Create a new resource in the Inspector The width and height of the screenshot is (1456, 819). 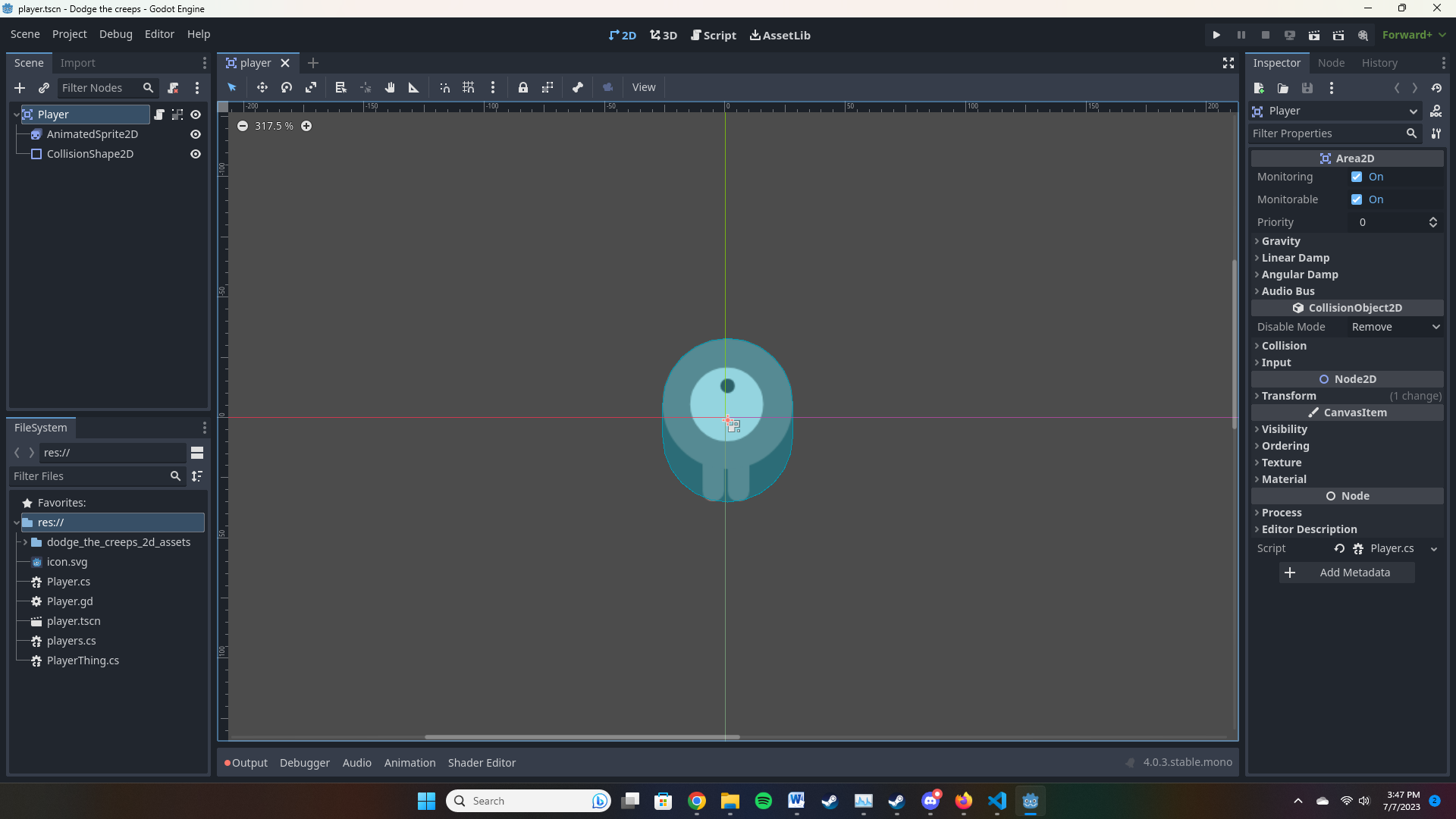1260,88
